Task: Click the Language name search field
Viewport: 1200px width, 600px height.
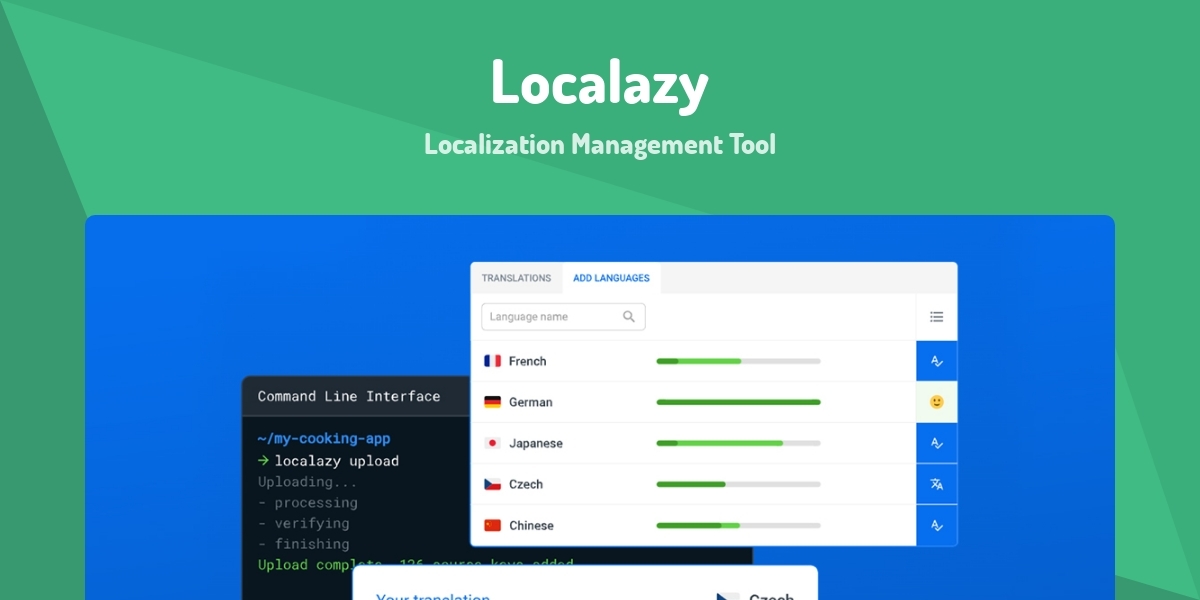Action: 552,317
